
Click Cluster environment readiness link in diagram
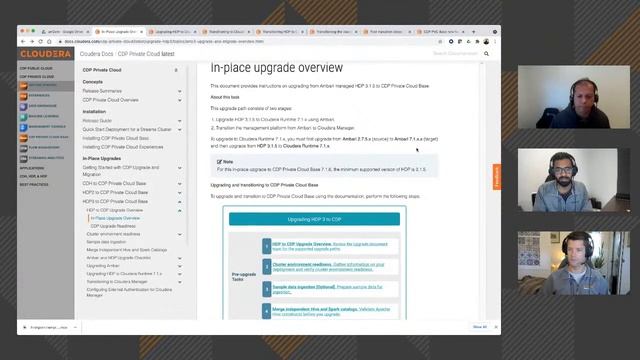point(302,264)
